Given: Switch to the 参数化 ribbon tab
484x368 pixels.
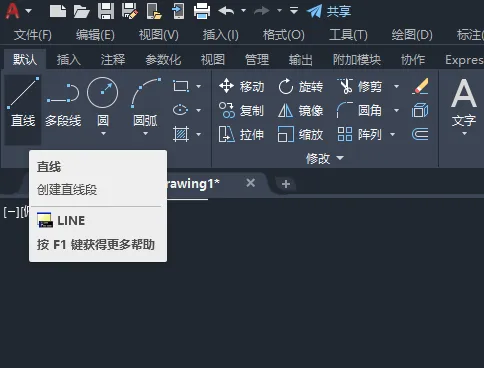Looking at the screenshot, I should pos(163,60).
